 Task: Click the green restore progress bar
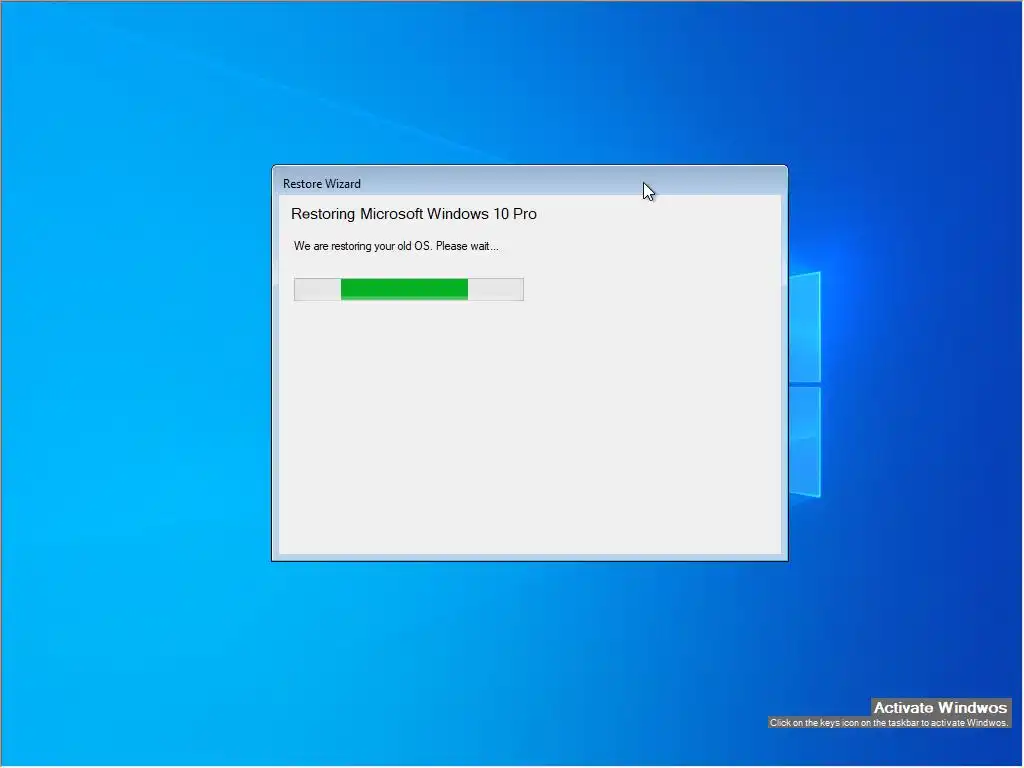click(409, 289)
